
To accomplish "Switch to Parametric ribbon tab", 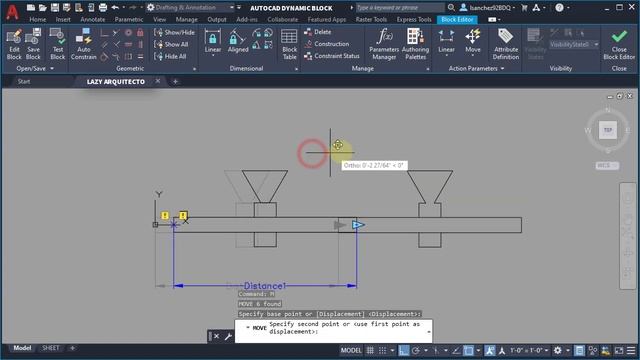I will pos(129,20).
